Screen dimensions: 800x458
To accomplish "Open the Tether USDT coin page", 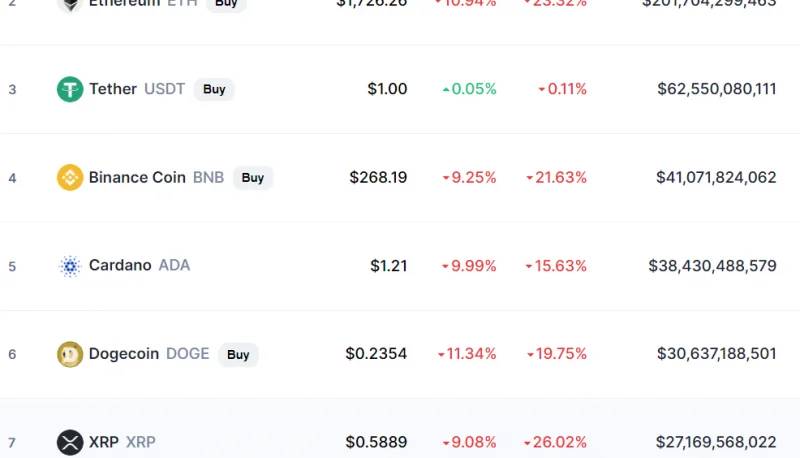I will [137, 89].
